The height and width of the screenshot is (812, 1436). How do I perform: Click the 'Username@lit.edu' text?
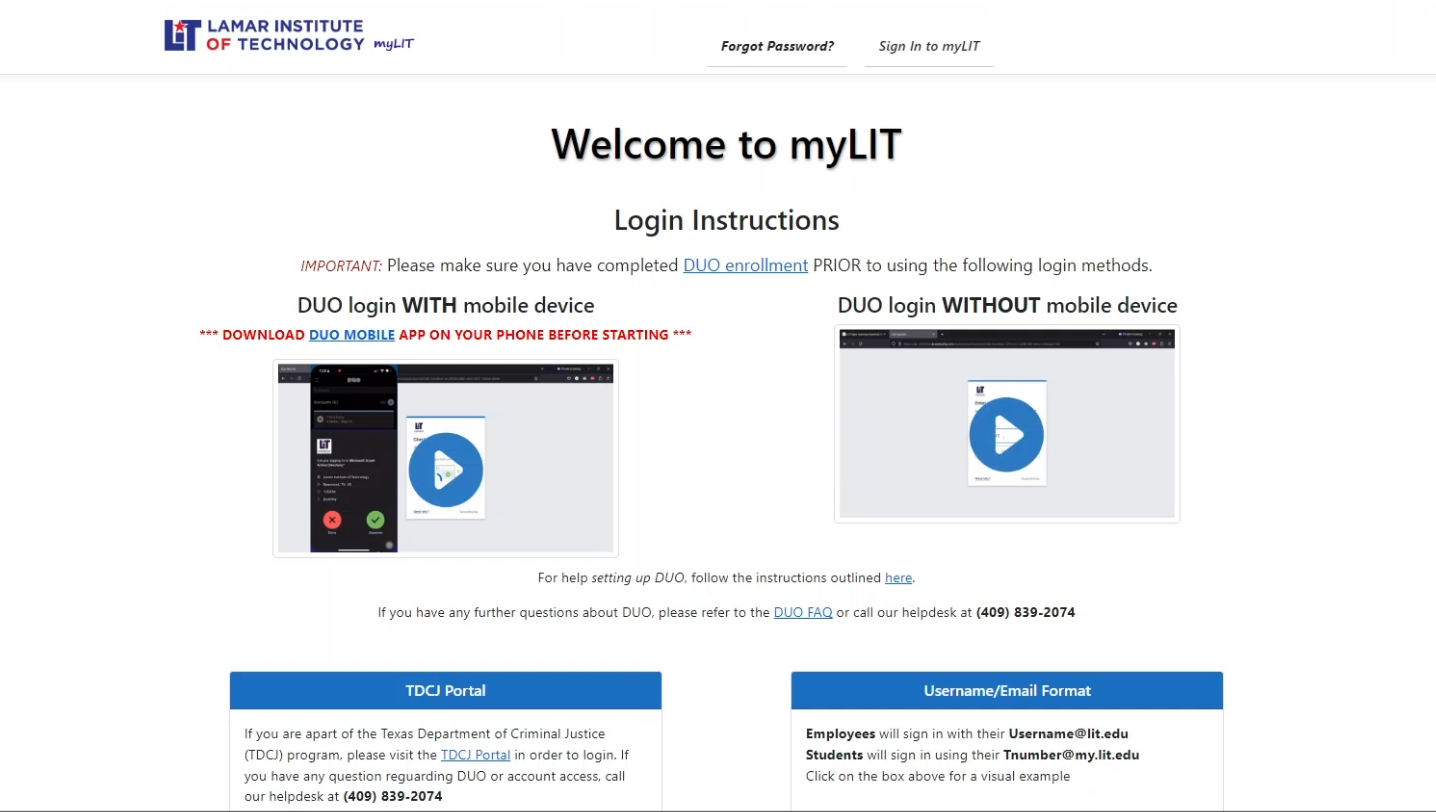(x=1068, y=734)
